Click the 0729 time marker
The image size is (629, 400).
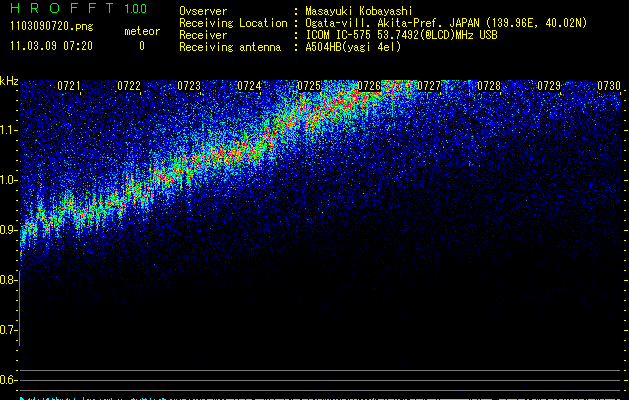coord(549,86)
